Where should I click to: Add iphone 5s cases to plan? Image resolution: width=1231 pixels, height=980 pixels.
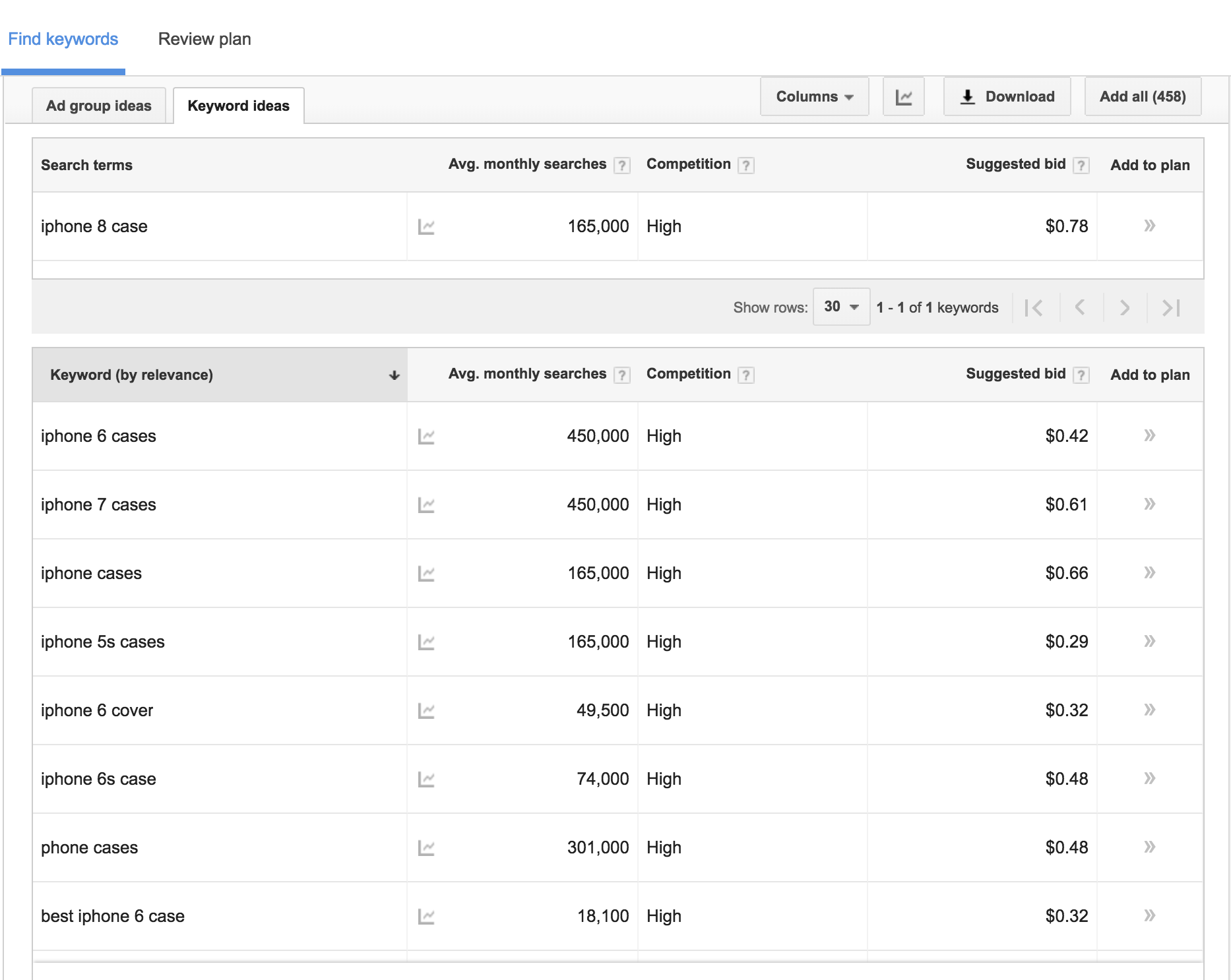(x=1149, y=641)
